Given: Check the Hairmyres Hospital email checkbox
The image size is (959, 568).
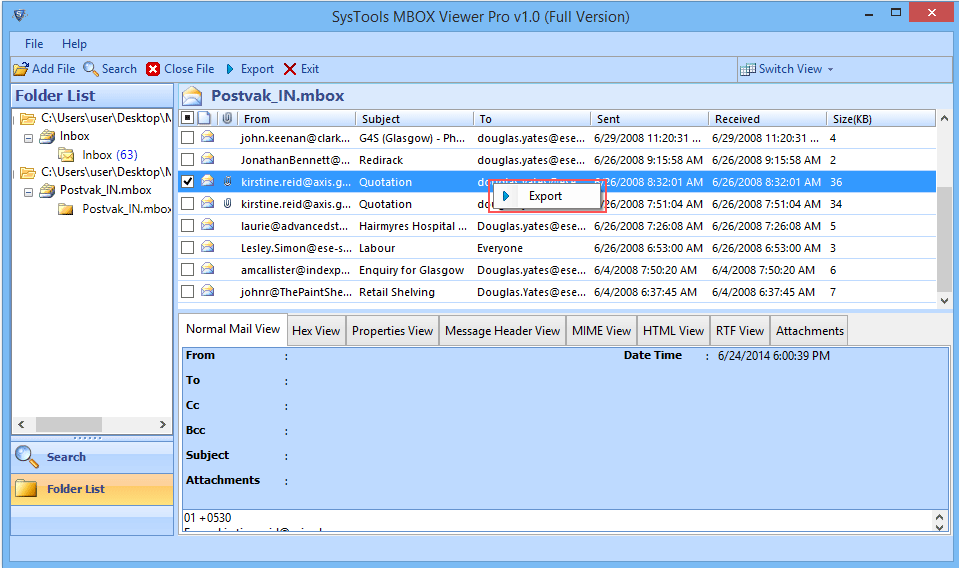Looking at the screenshot, I should pos(188,226).
